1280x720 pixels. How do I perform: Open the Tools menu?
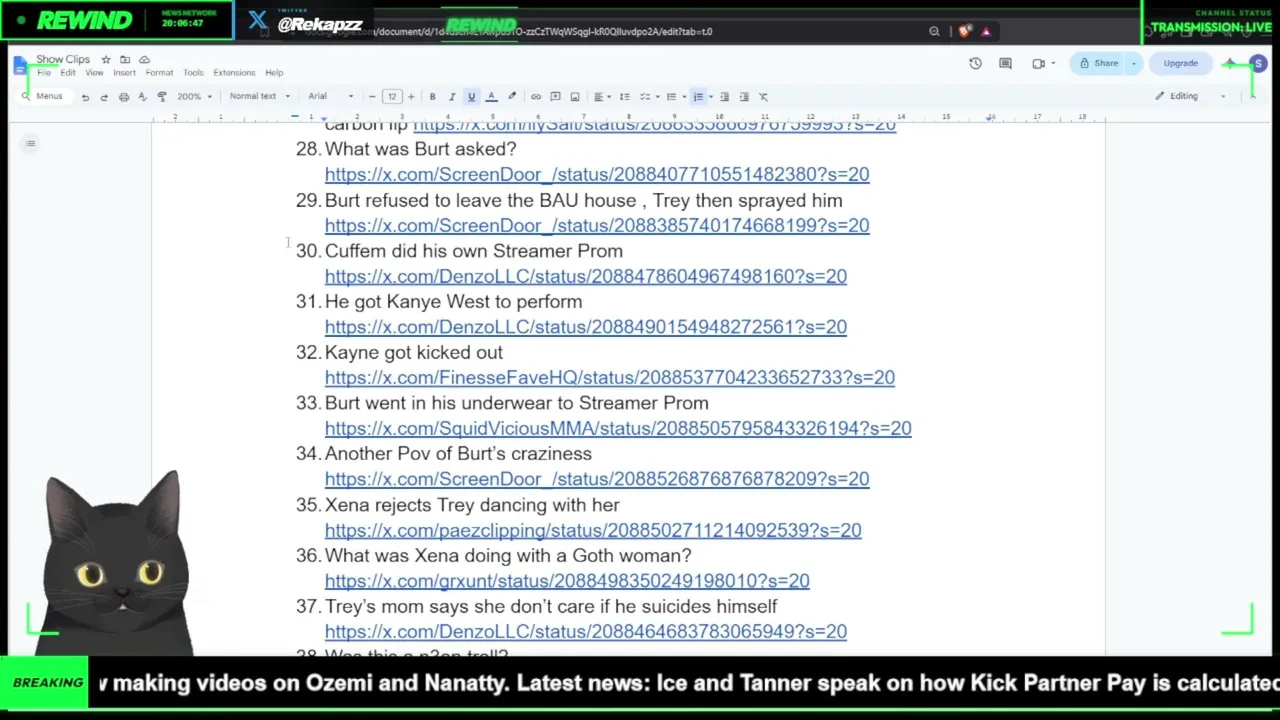pos(193,73)
